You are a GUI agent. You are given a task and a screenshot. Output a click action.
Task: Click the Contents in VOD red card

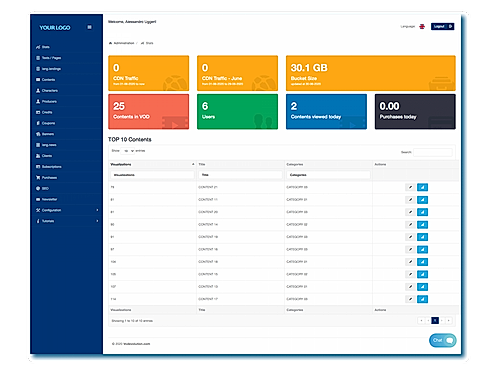click(149, 111)
